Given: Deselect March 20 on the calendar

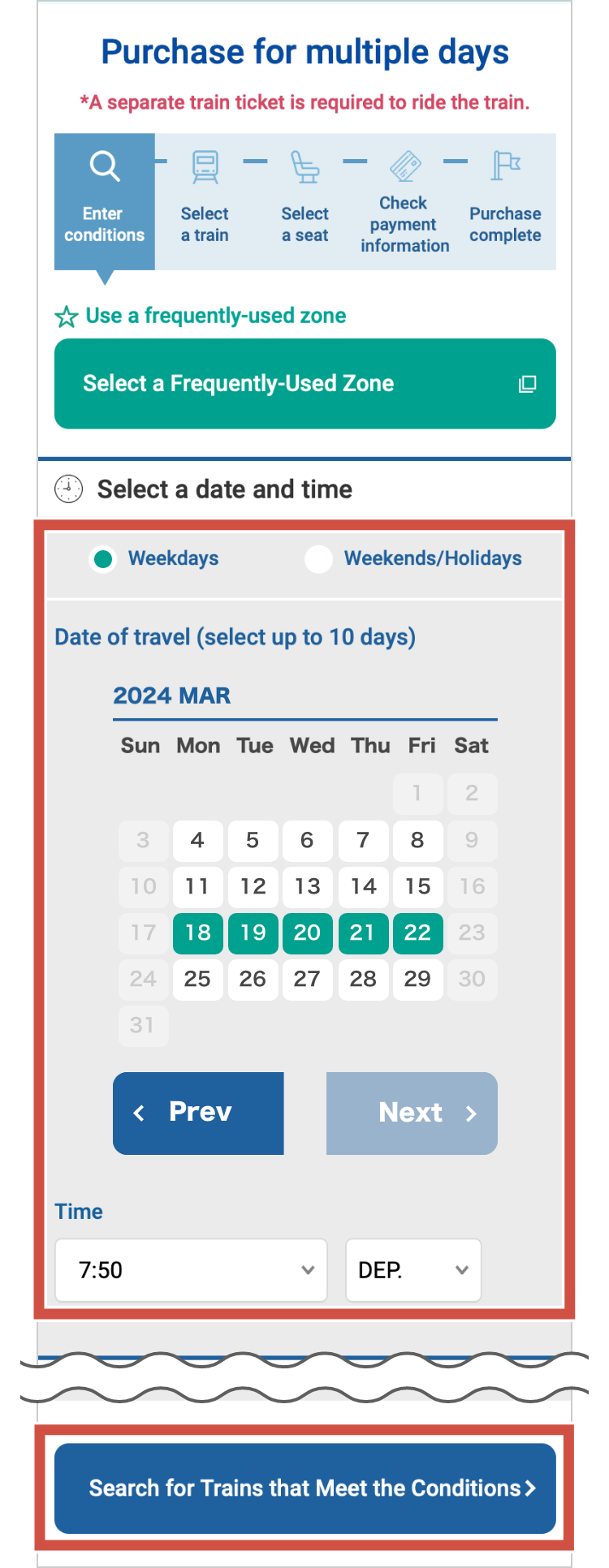Looking at the screenshot, I should (307, 933).
